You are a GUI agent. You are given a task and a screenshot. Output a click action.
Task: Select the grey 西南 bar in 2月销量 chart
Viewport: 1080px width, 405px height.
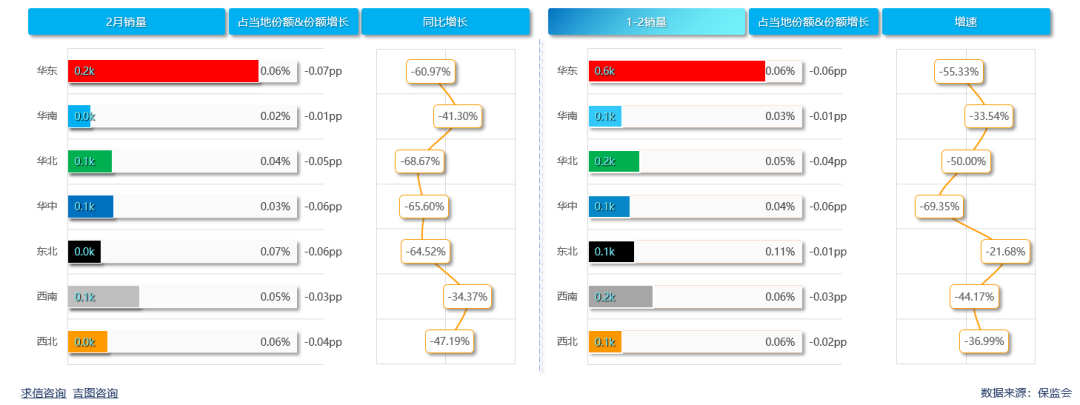point(103,296)
